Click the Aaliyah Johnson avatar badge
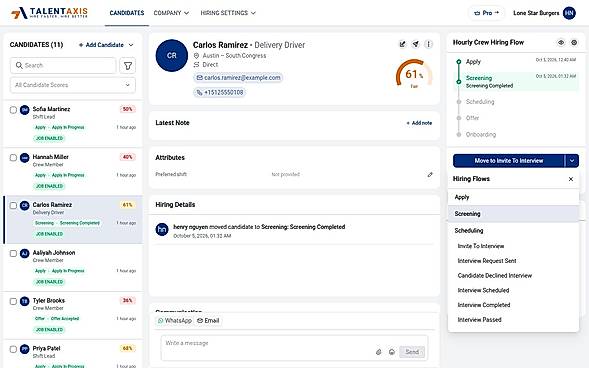The width and height of the screenshot is (589, 368). (x=24, y=253)
